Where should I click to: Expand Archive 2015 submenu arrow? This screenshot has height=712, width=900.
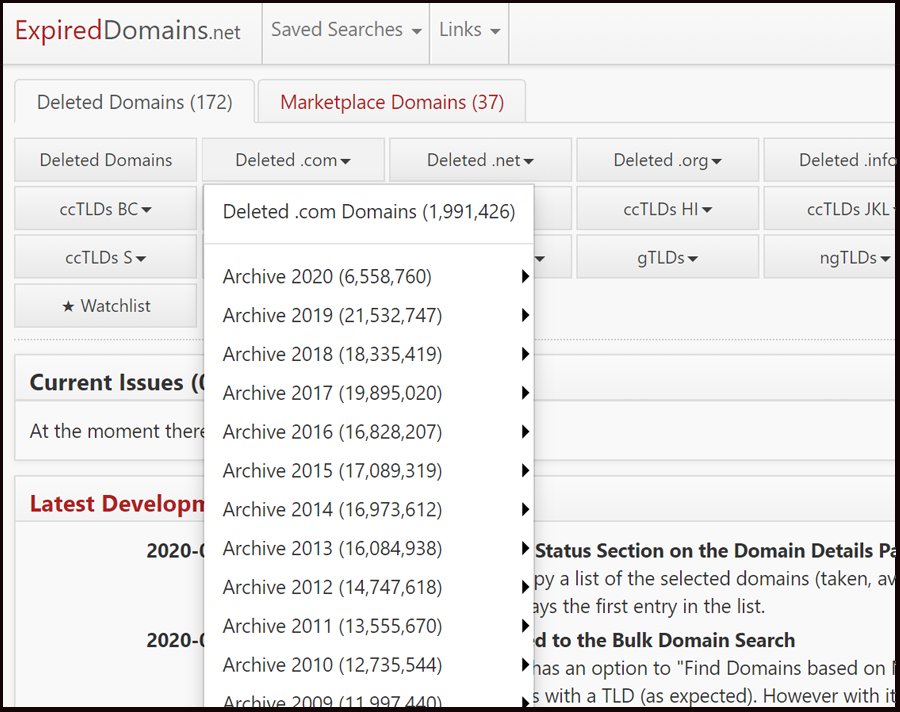(525, 471)
